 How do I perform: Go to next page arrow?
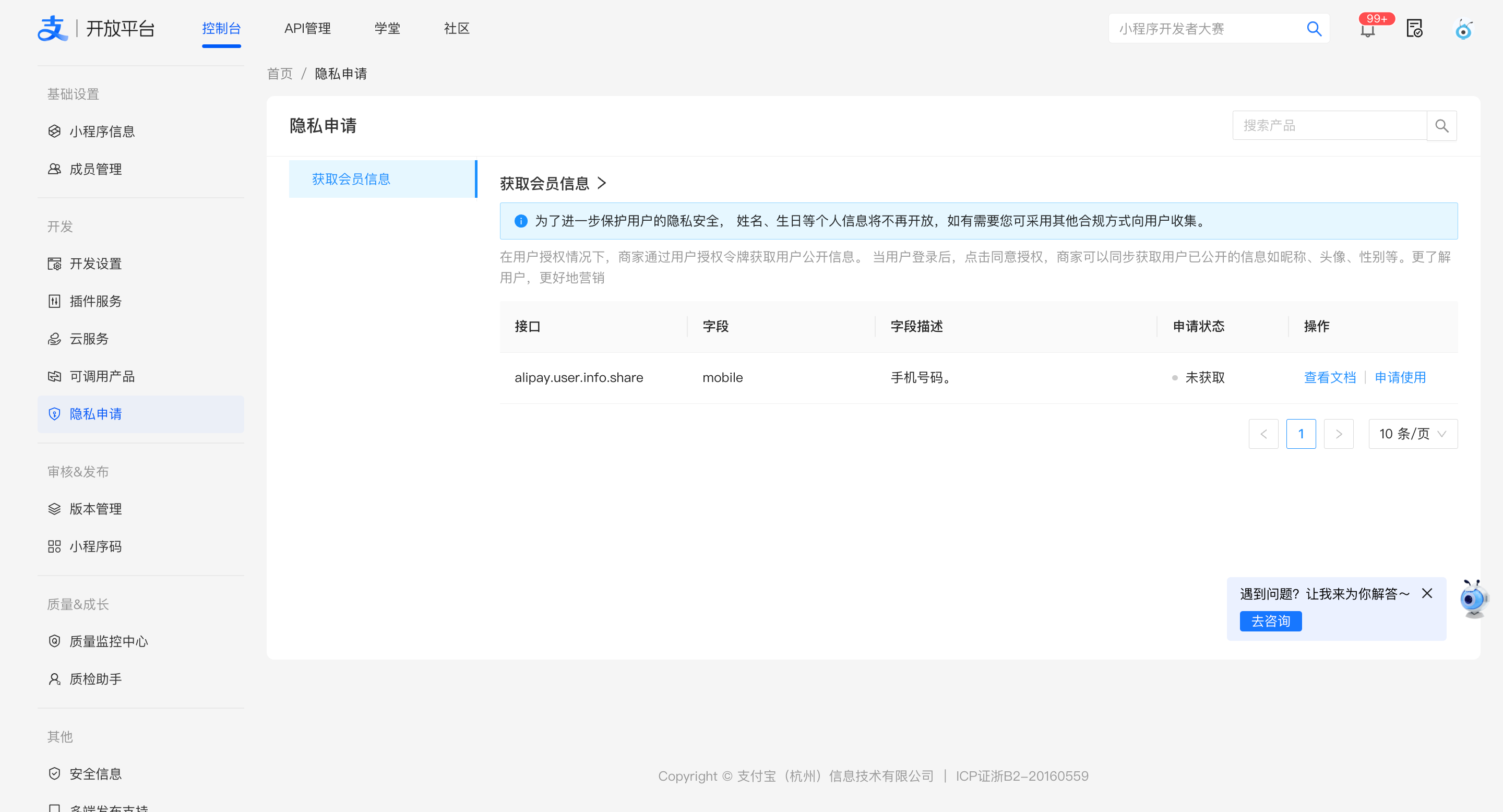[1339, 434]
